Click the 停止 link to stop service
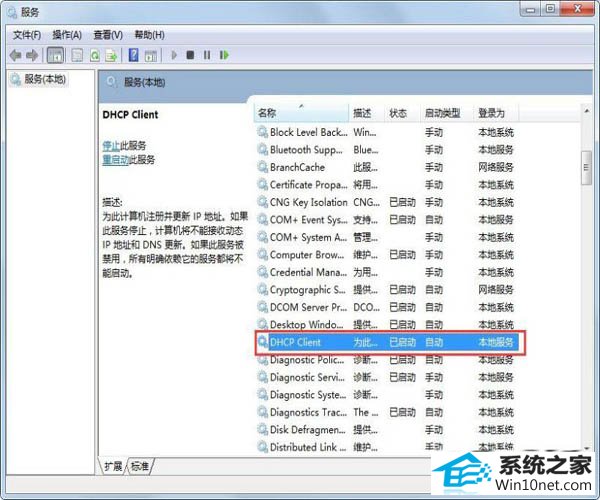Screen dimensions: 600x500 [x=111, y=146]
